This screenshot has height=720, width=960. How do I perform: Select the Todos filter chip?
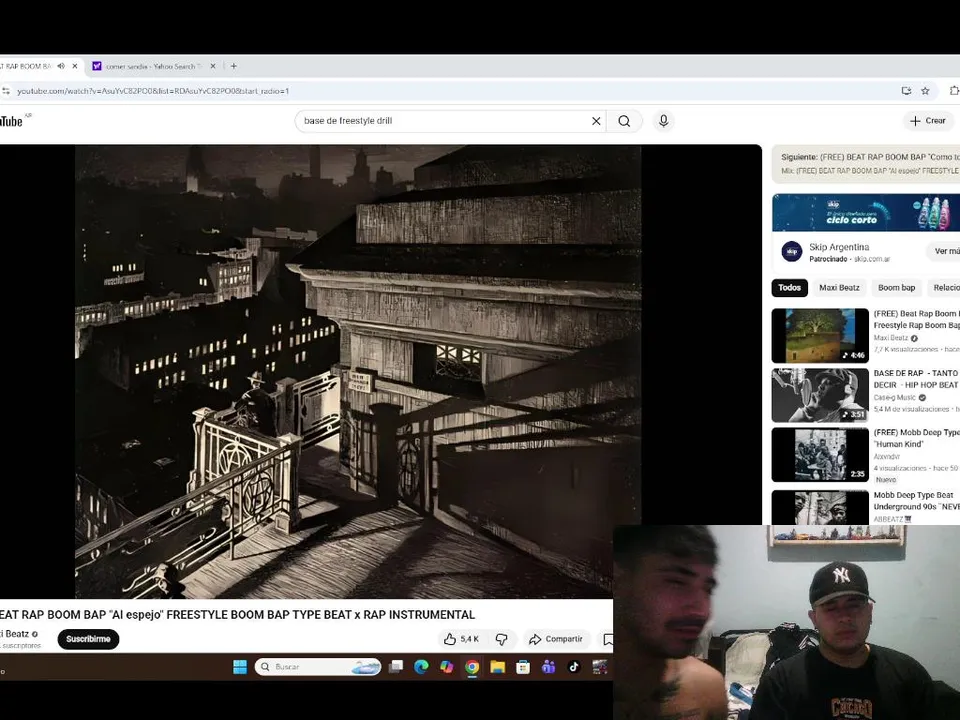point(790,288)
